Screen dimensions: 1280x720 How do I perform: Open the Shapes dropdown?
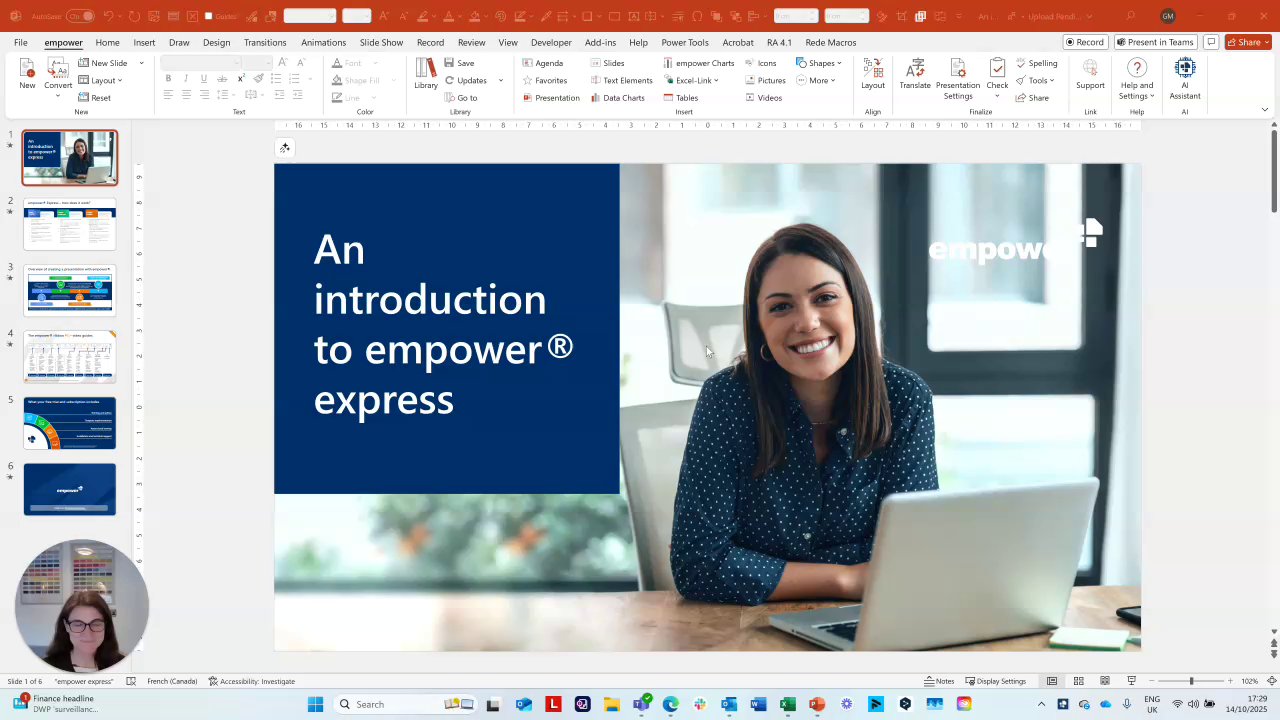click(819, 63)
